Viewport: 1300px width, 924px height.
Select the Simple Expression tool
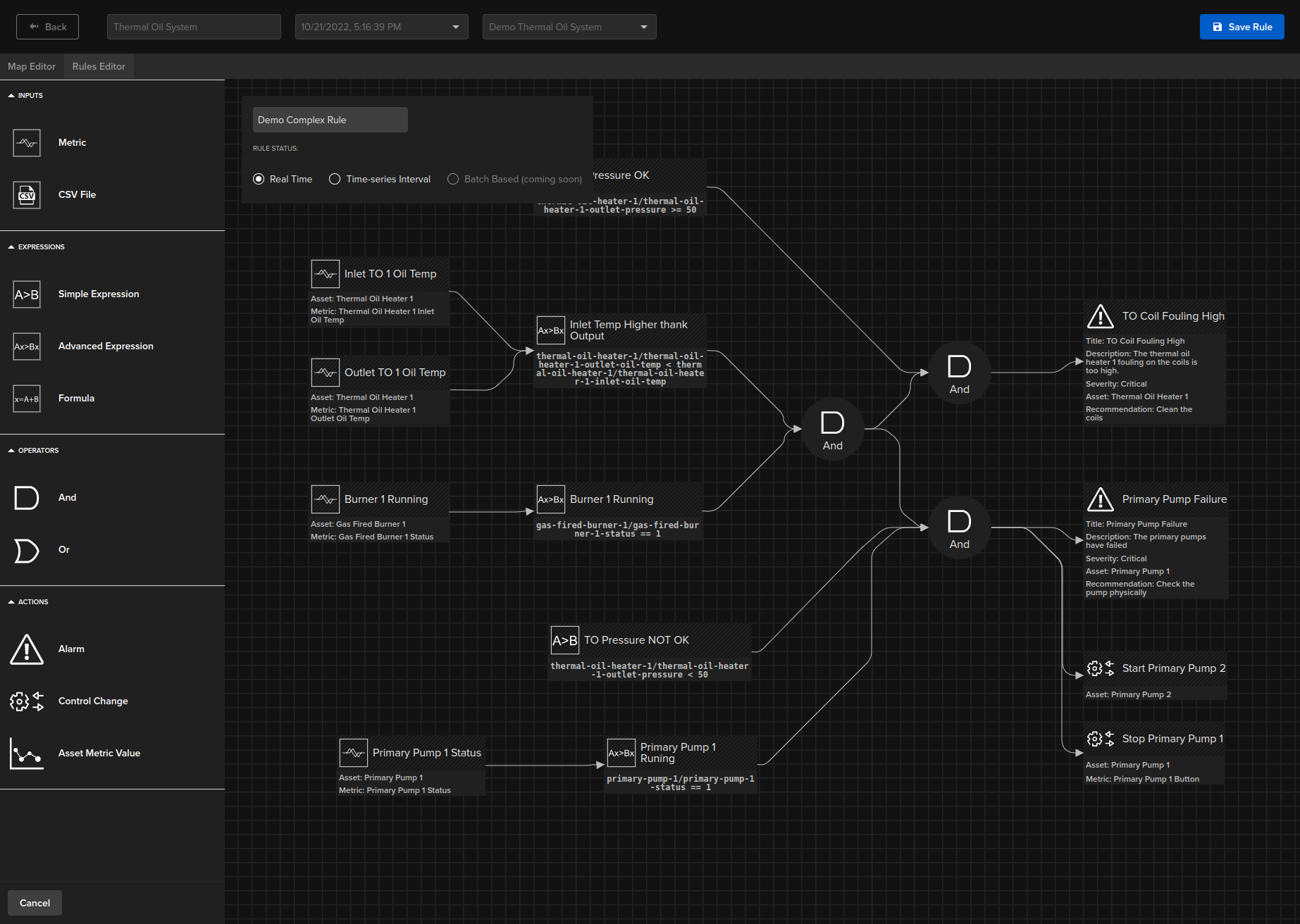(26, 294)
